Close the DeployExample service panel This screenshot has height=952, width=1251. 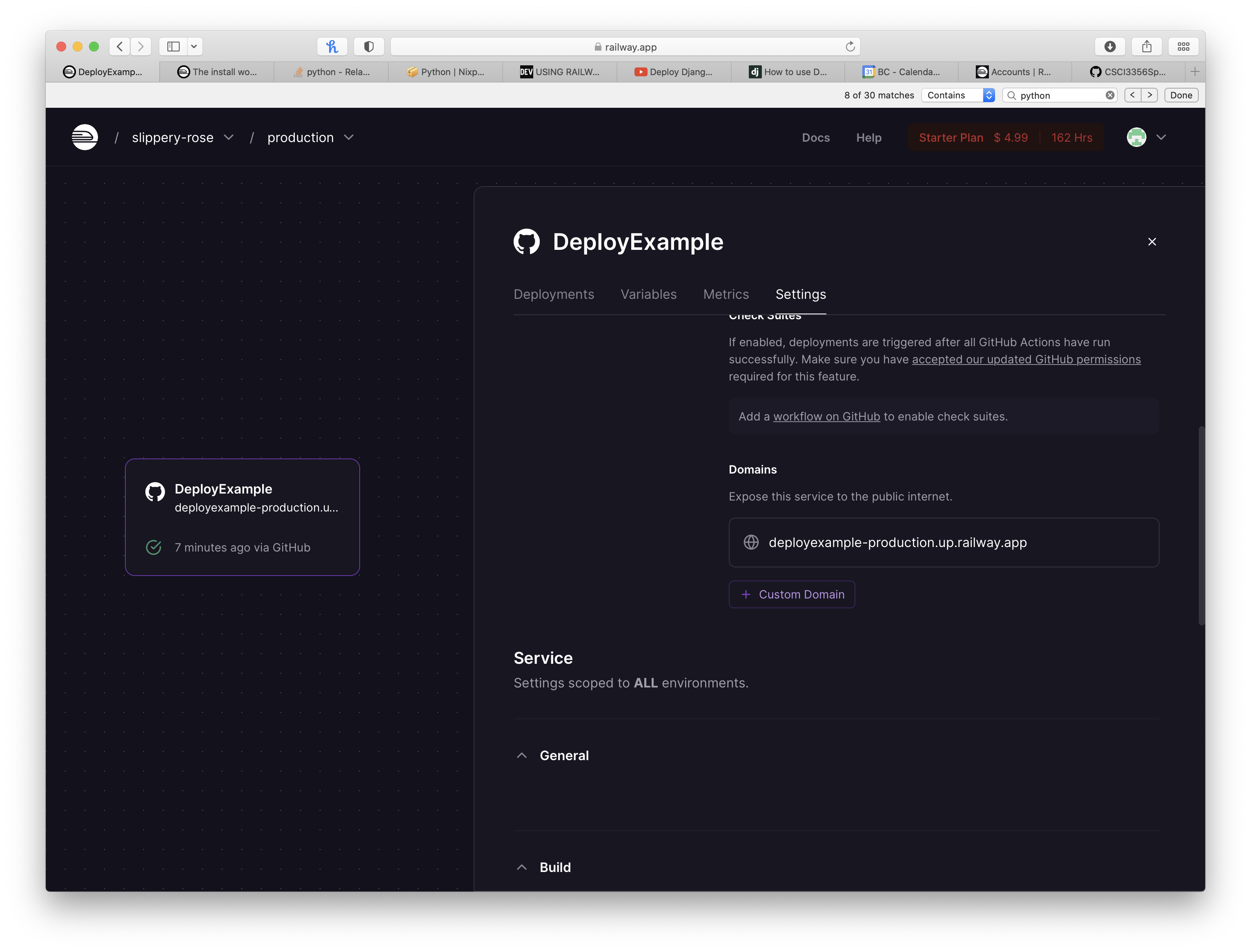(x=1152, y=242)
